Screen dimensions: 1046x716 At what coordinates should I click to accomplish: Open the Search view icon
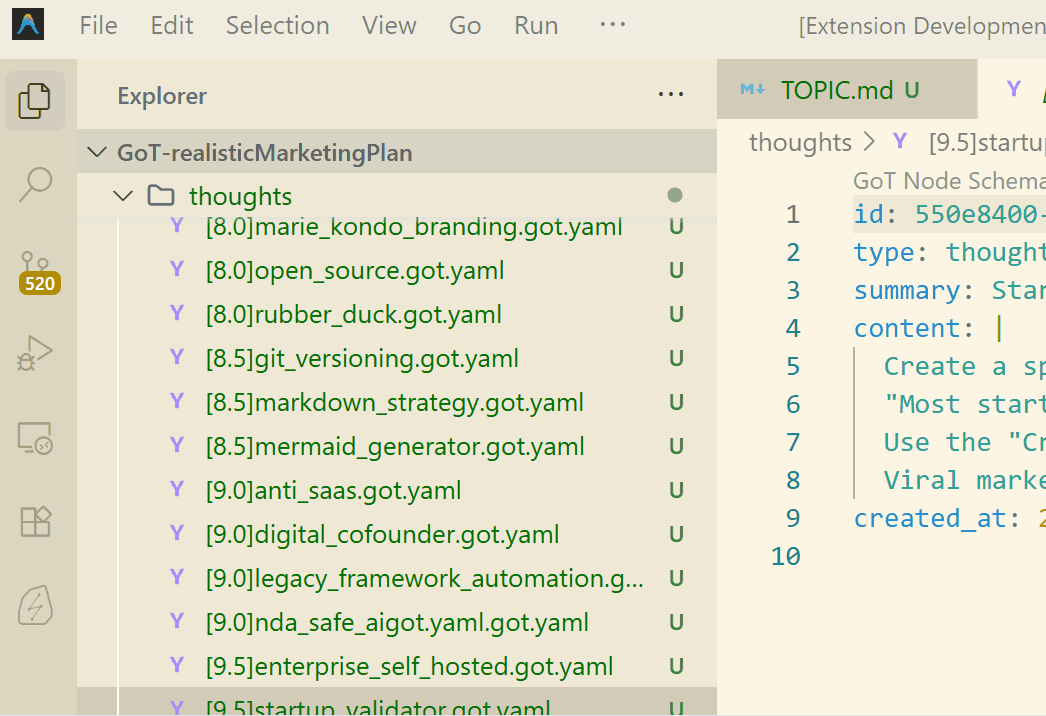click(x=36, y=184)
